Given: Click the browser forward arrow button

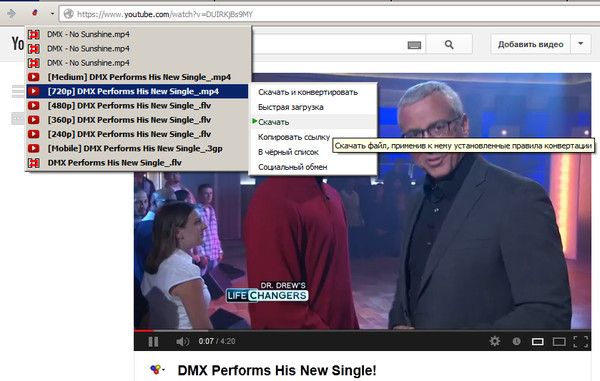Looking at the screenshot, I should 11,14.
